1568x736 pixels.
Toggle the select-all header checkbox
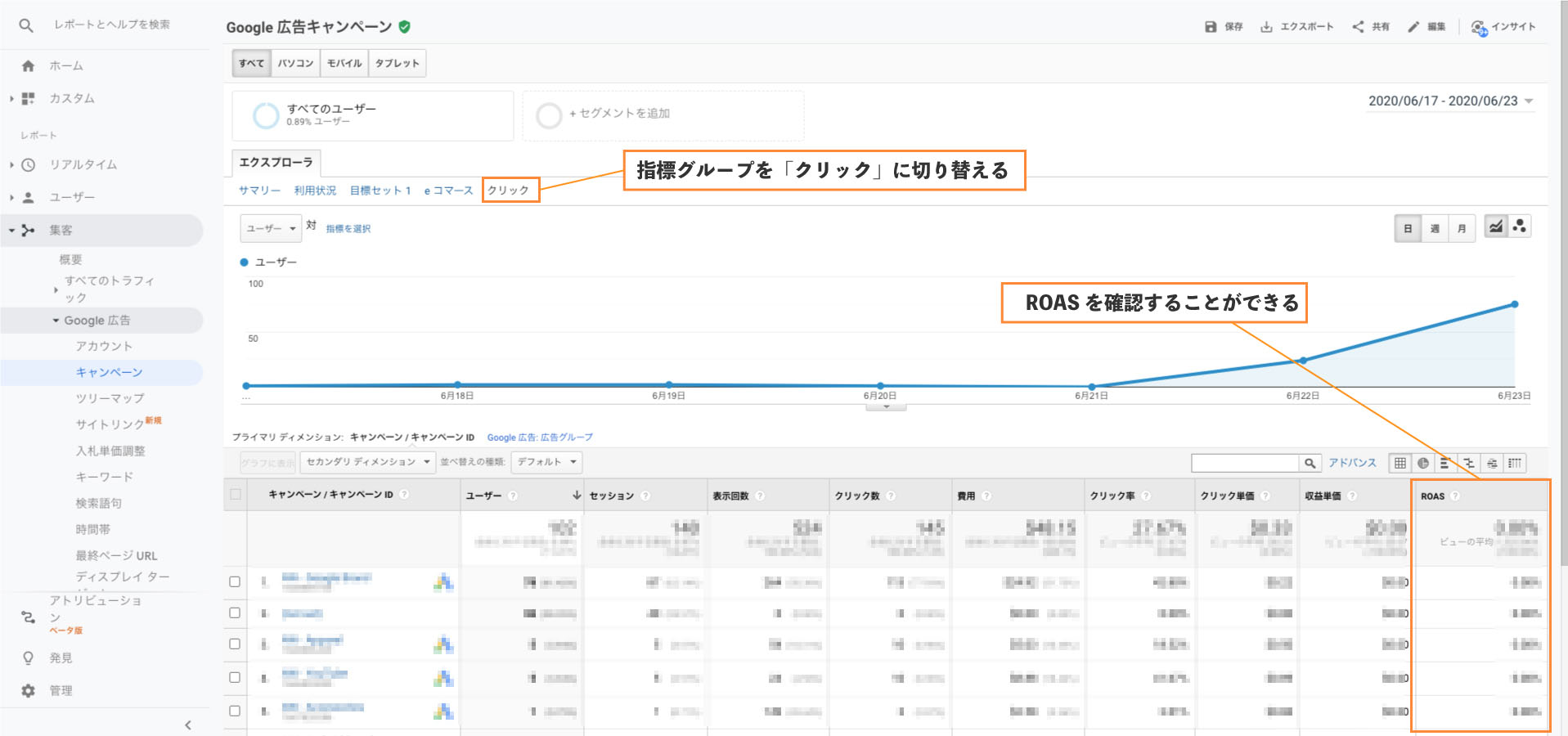(x=236, y=494)
